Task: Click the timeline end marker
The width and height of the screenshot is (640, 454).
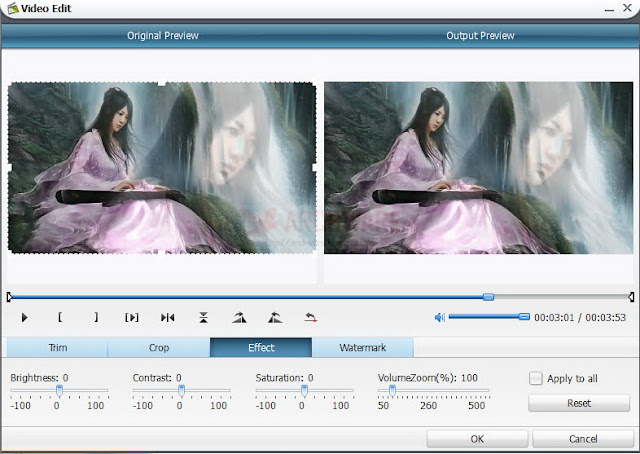Action: [631, 297]
